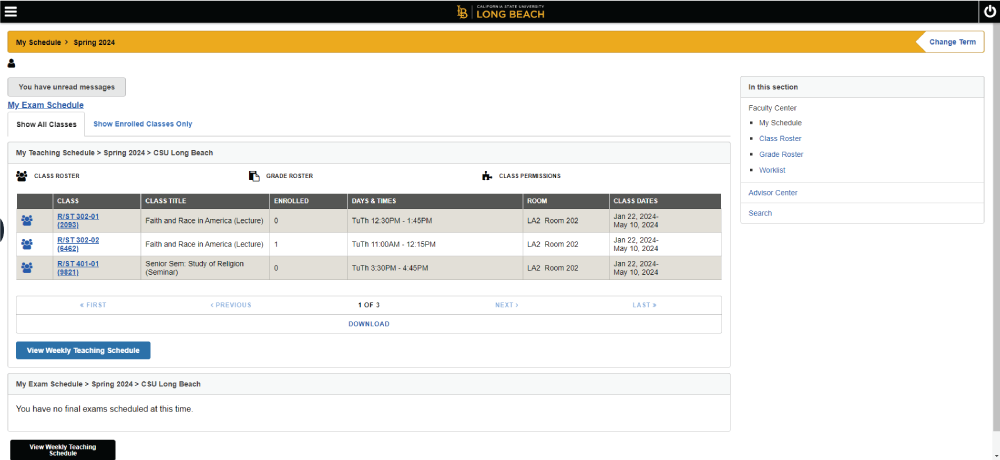Click the user profile silhouette icon

[x=12, y=63]
